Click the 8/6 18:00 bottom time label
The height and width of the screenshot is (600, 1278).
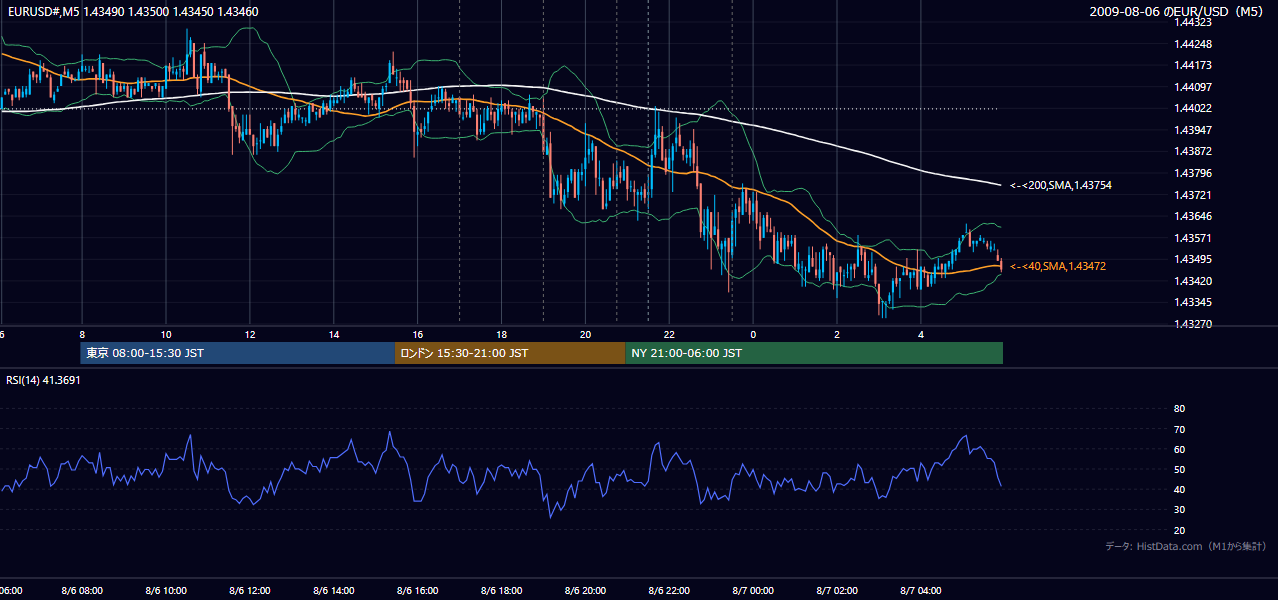[x=502, y=591]
